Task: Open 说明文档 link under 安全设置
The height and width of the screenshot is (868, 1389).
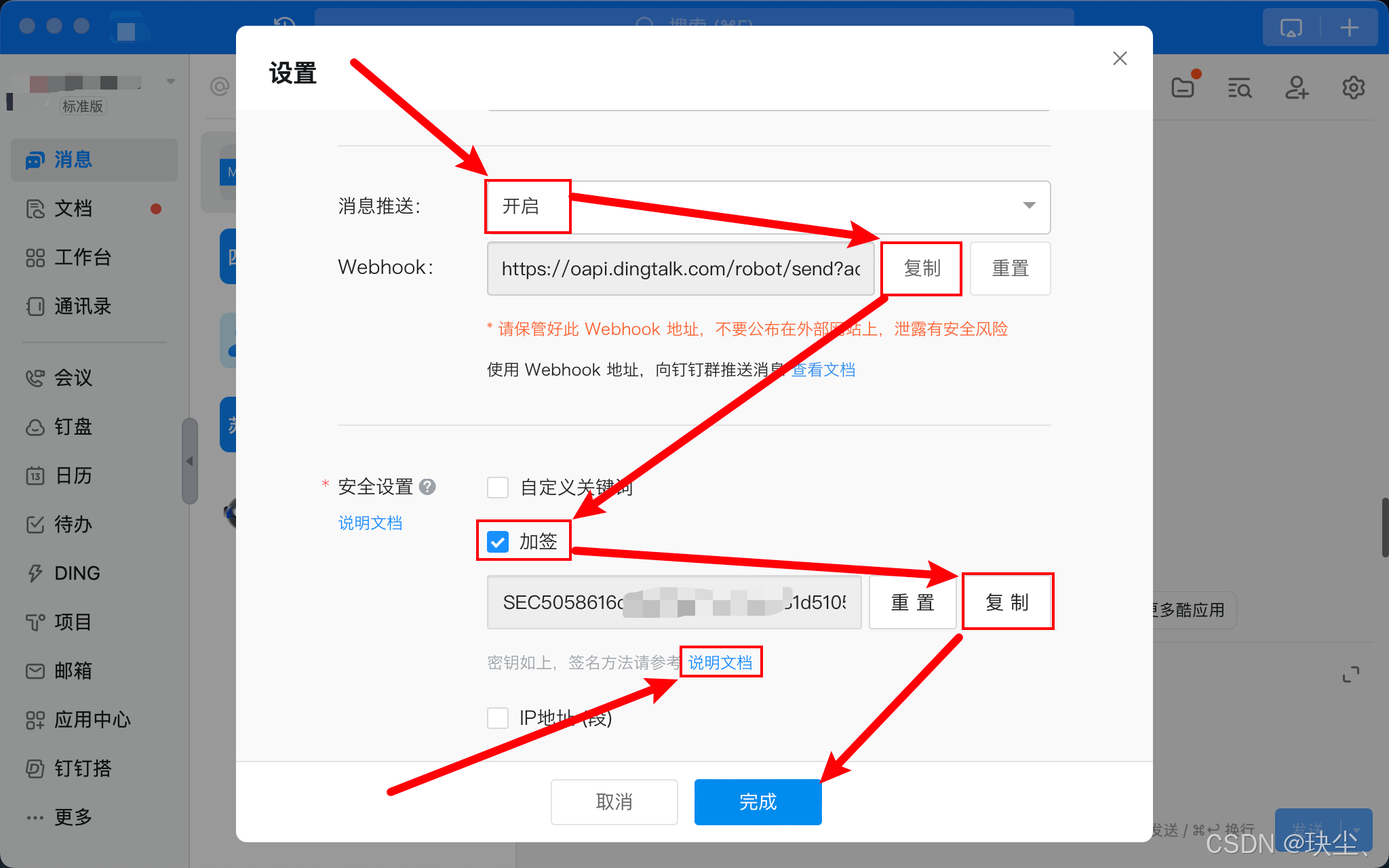Action: (x=370, y=523)
